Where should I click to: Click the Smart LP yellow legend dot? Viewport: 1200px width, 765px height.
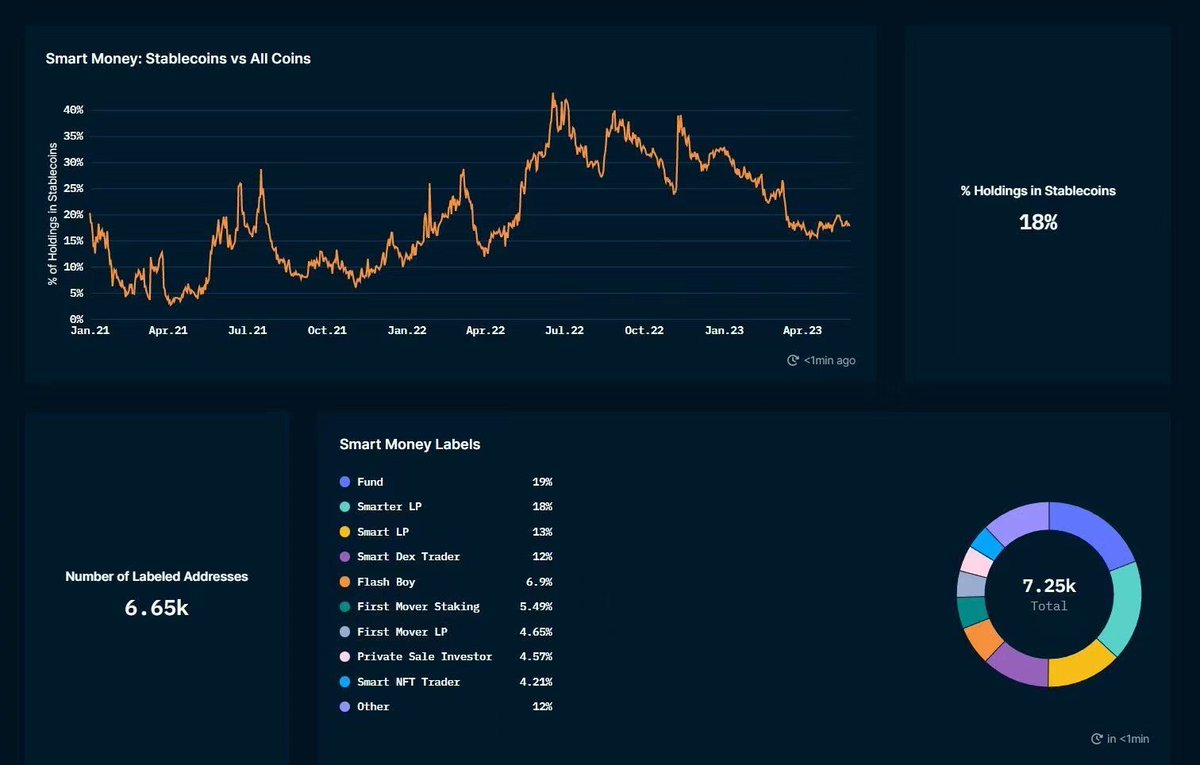[345, 532]
